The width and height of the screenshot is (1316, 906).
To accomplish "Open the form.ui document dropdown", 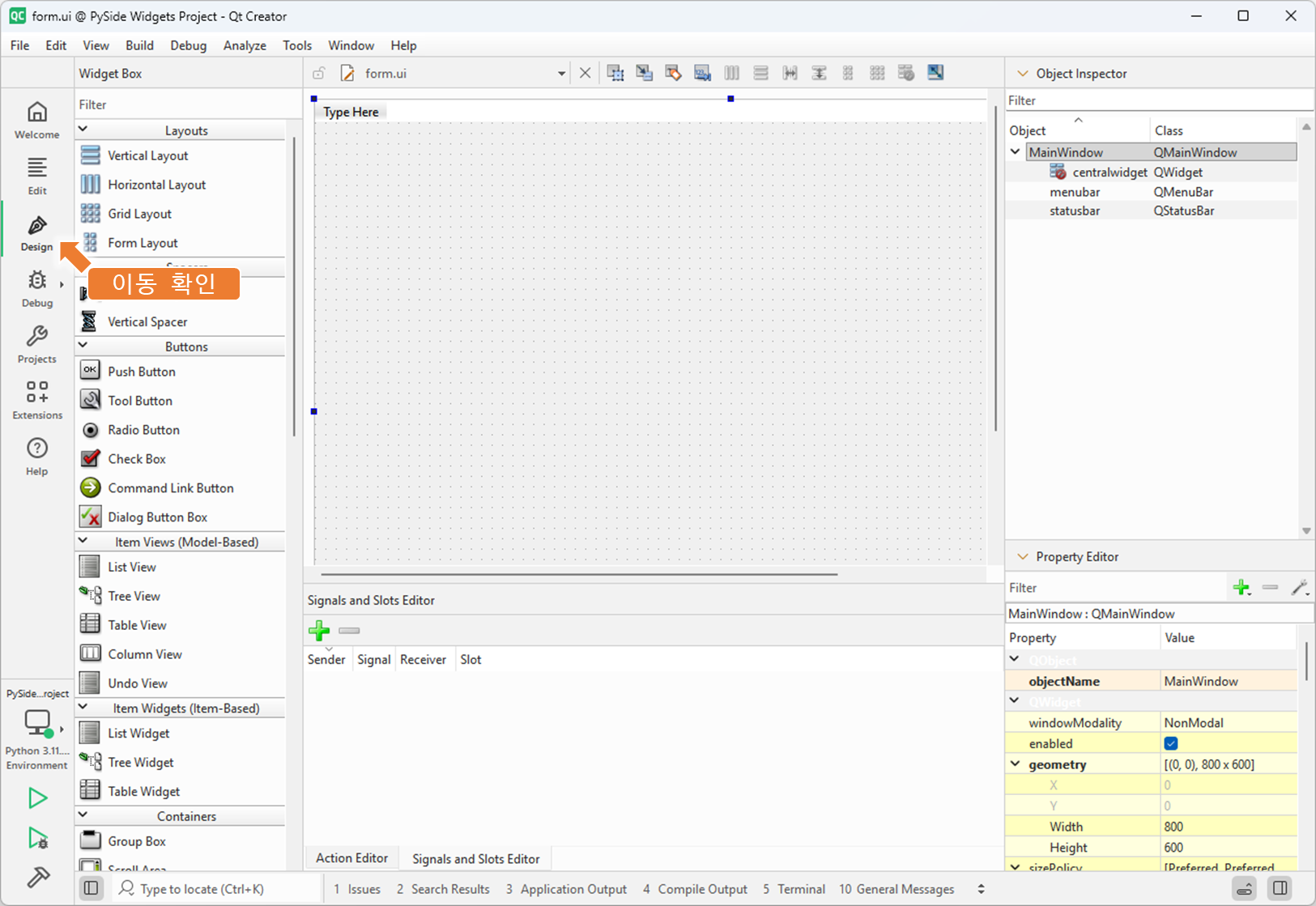I will click(x=561, y=74).
